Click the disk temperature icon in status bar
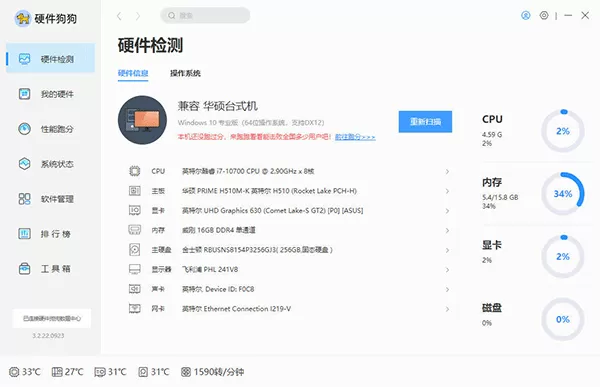Viewport: 600px width, 387px height. point(143,372)
